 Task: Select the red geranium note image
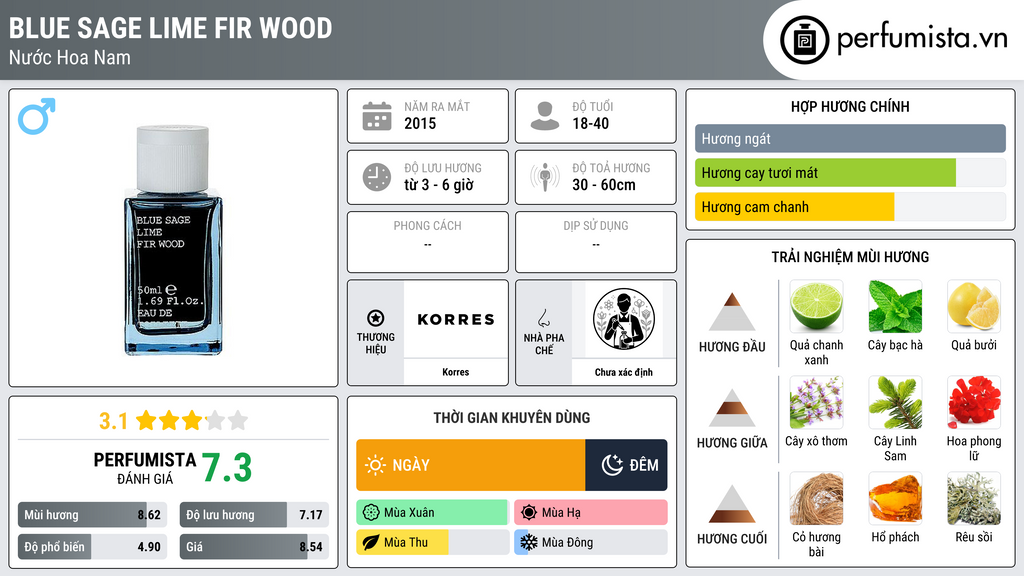pyautogui.click(x=974, y=402)
